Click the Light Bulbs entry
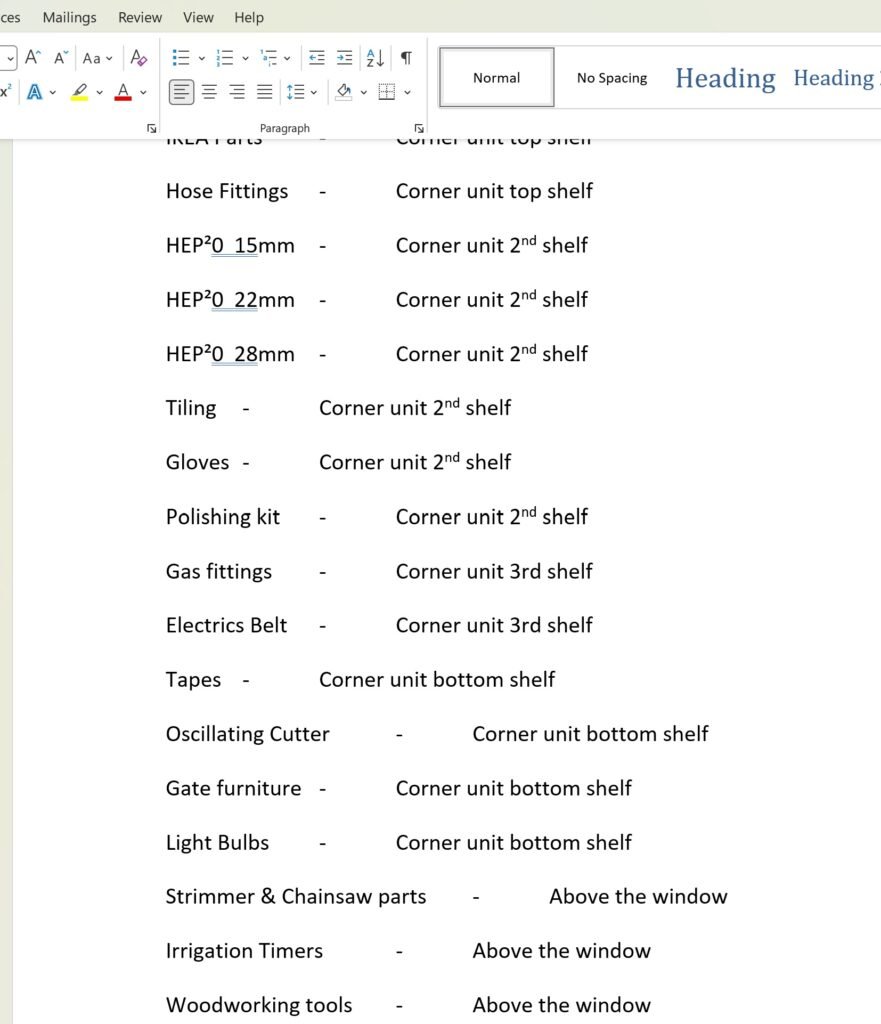 [217, 842]
